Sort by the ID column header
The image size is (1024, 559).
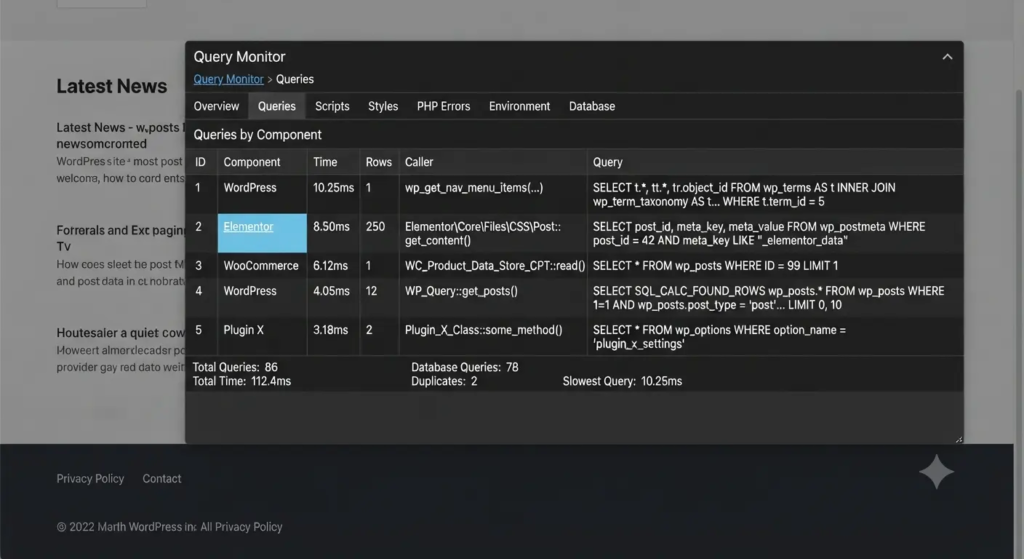200,162
